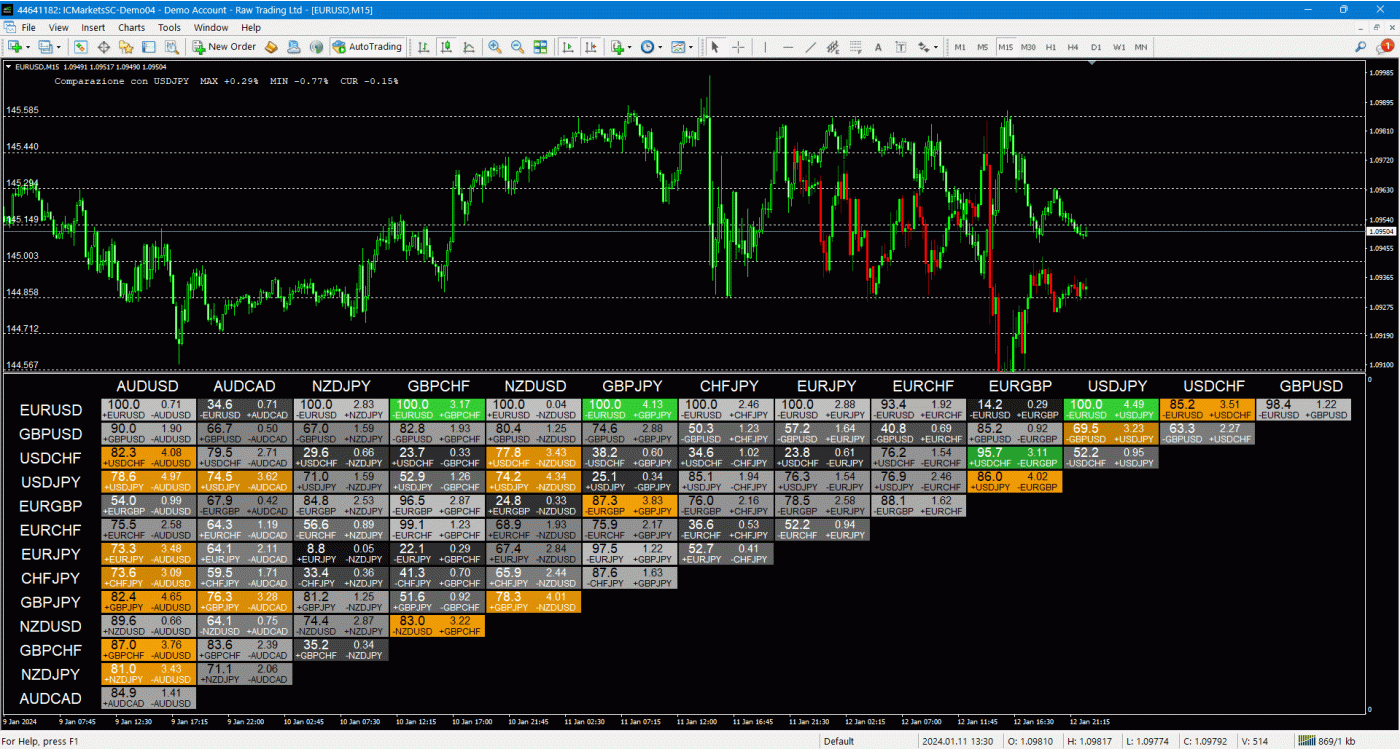1400x750 pixels.
Task: Select the Horizontal Line tool
Action: [788, 47]
